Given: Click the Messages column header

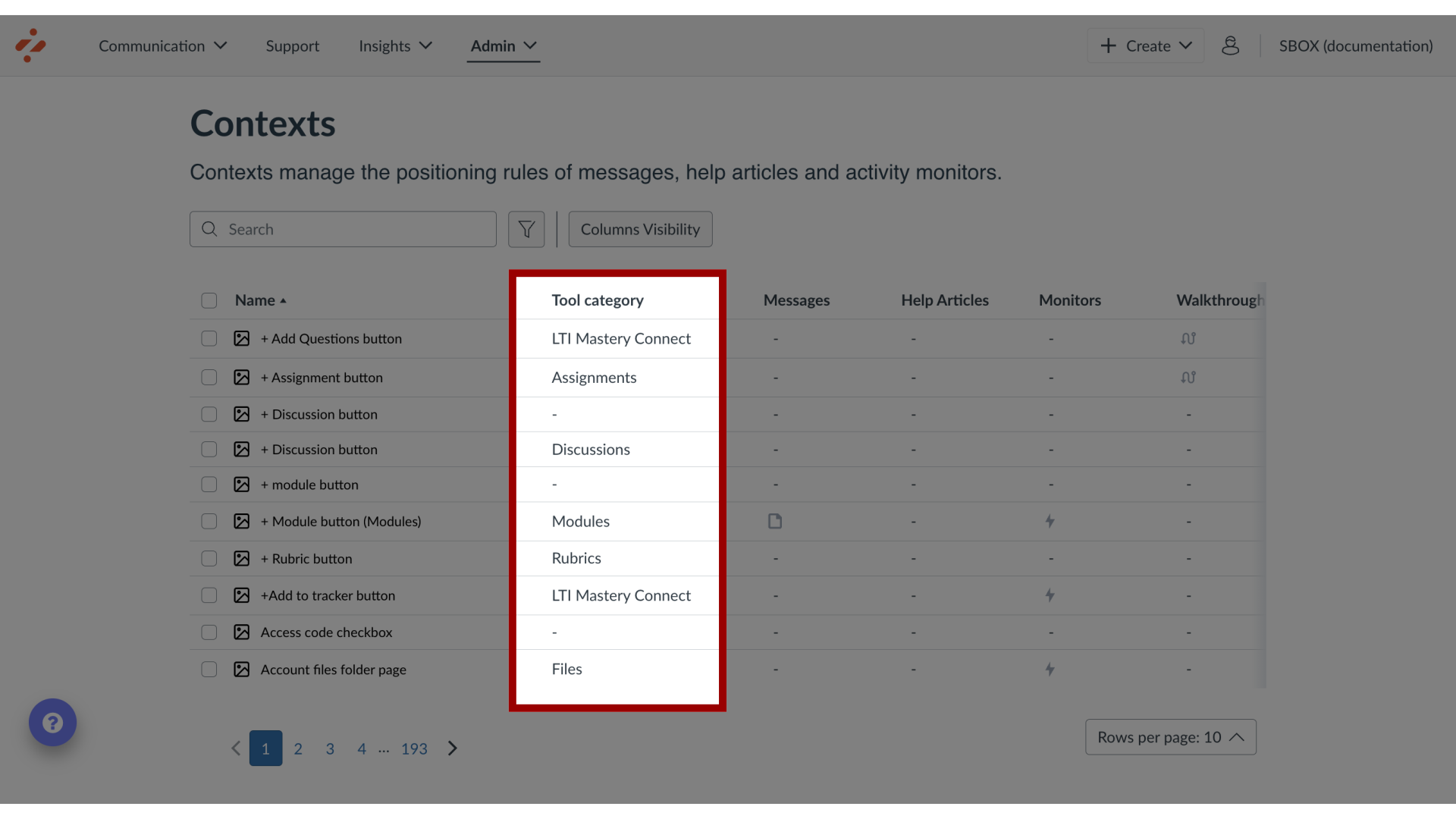Looking at the screenshot, I should point(796,300).
